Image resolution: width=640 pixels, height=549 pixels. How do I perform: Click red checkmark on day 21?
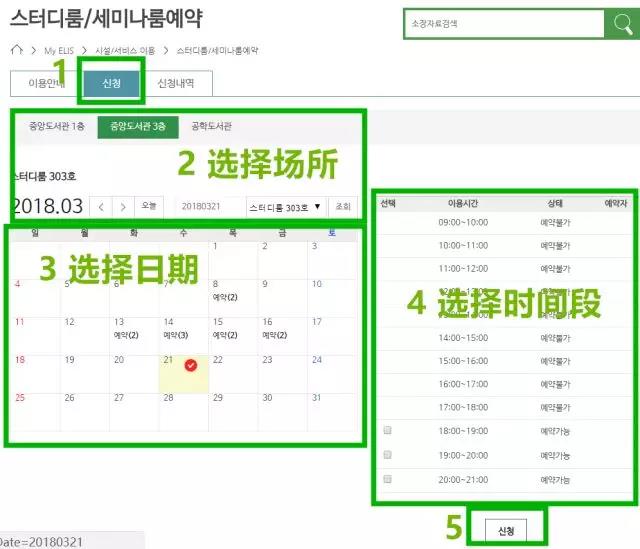point(191,366)
